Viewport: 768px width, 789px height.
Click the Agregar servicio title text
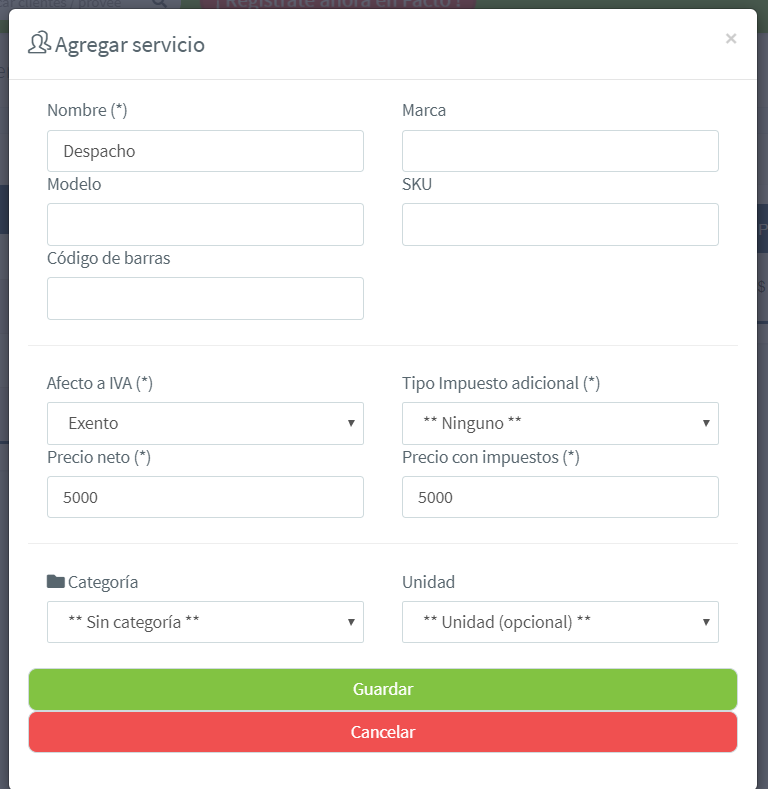130,45
